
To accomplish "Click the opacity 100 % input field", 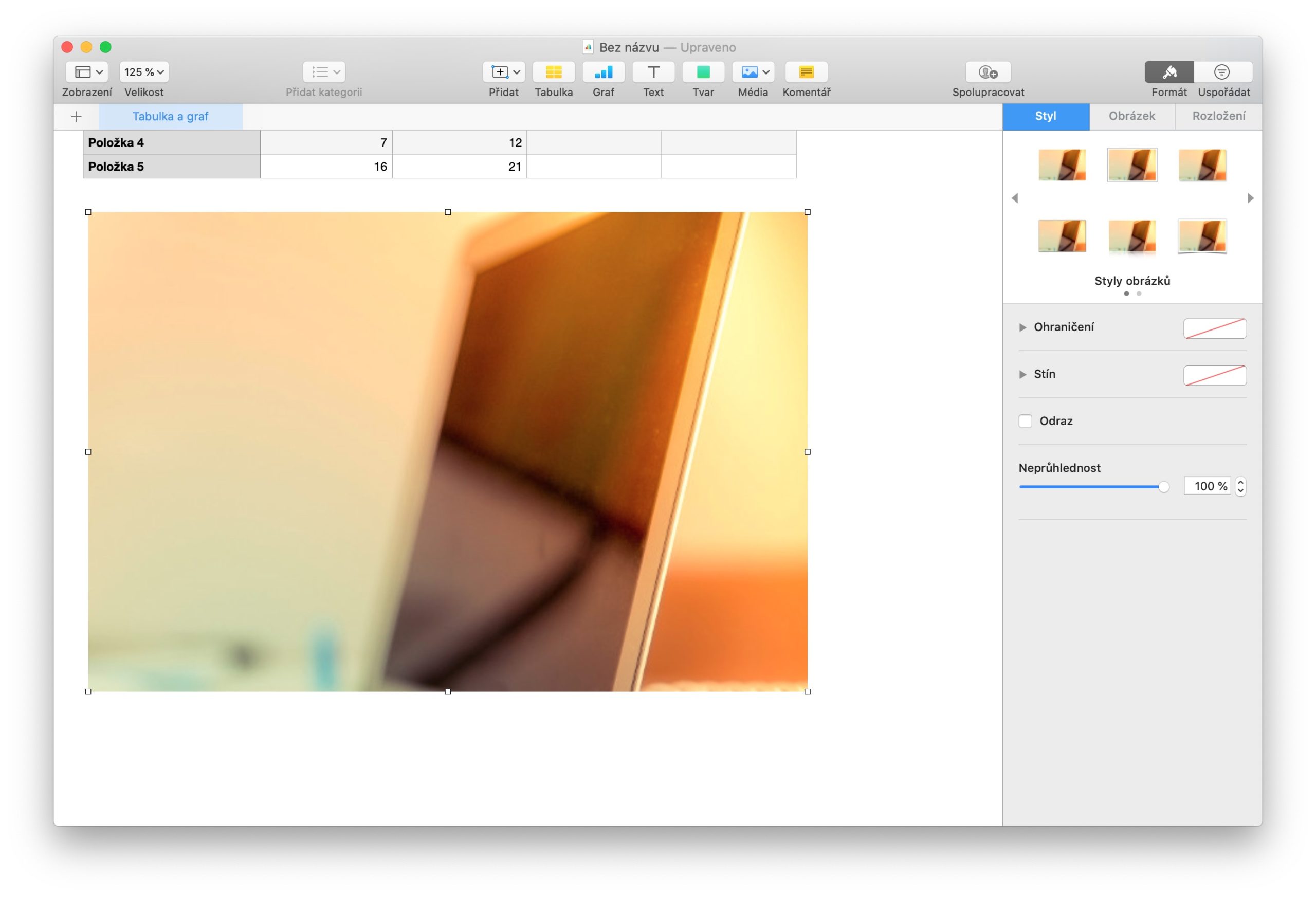I will click(1207, 486).
